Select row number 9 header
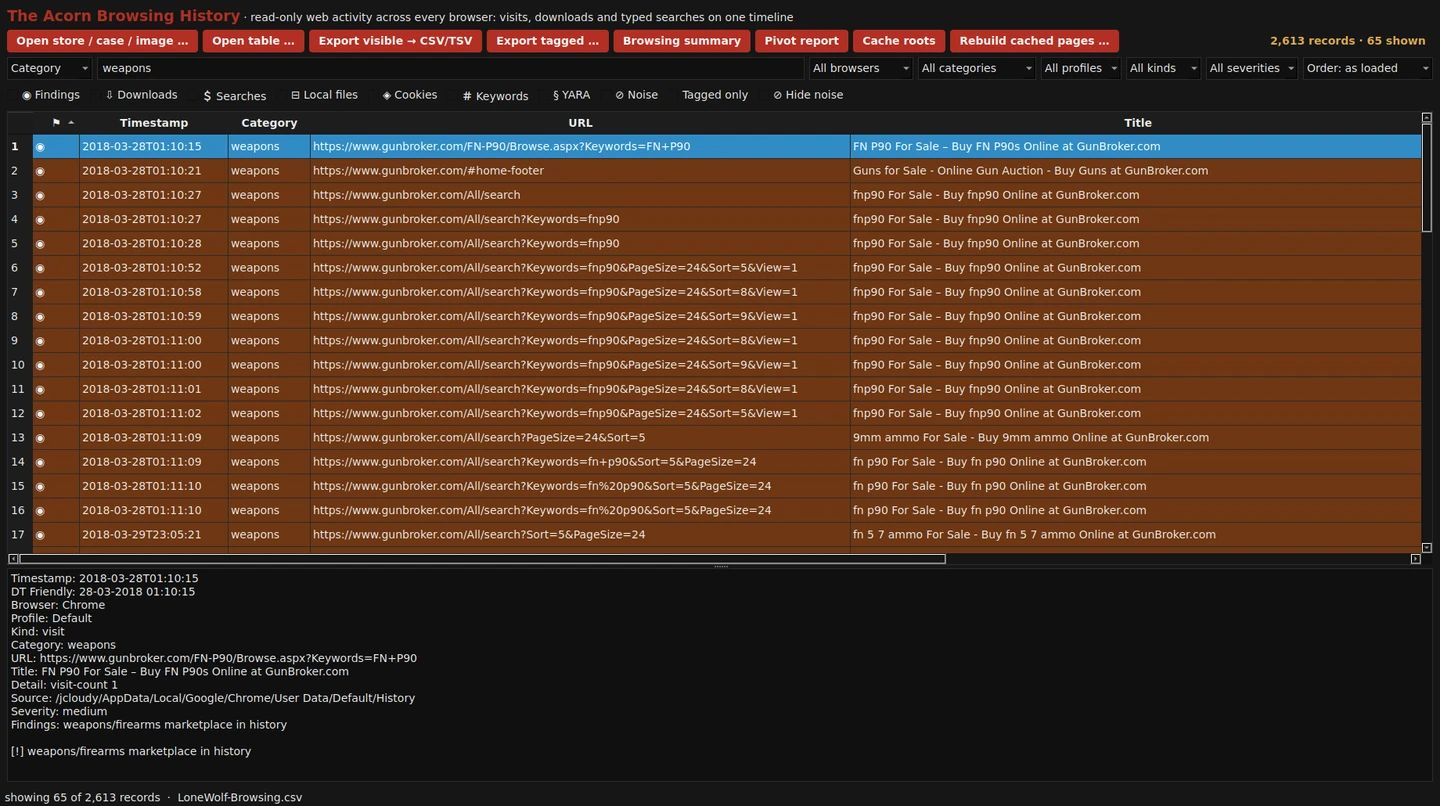The image size is (1440, 806). [19, 341]
